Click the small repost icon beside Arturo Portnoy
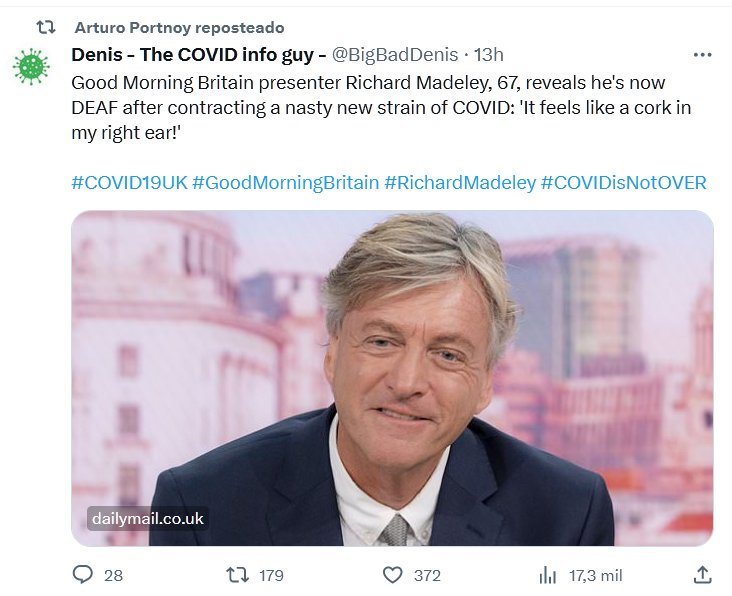 coord(45,27)
